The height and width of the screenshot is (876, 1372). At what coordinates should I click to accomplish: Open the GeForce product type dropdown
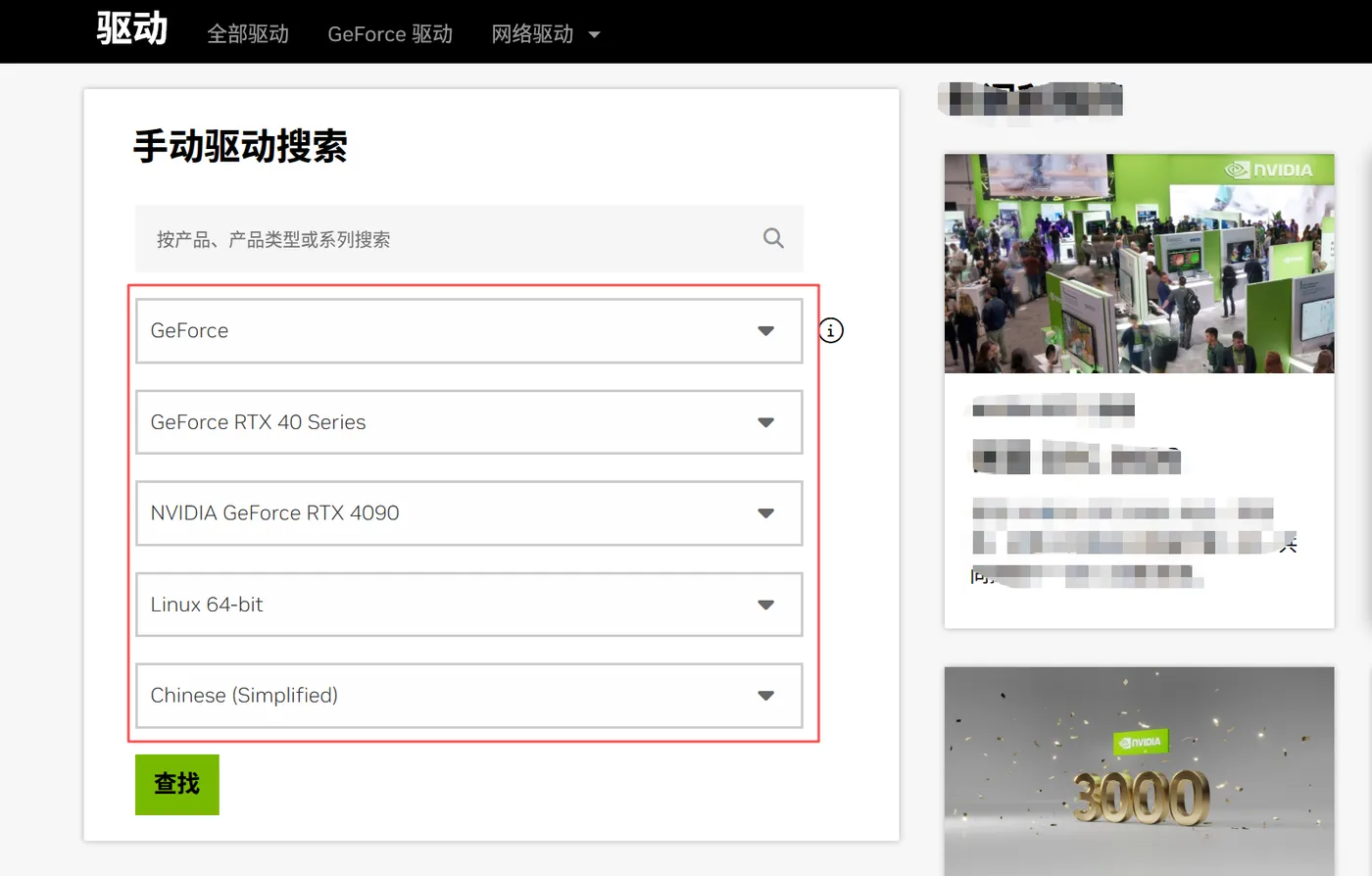[x=469, y=331]
